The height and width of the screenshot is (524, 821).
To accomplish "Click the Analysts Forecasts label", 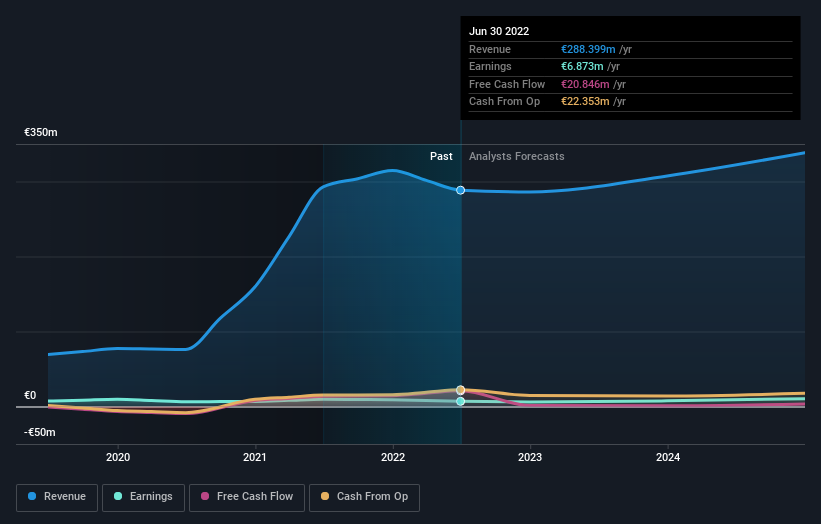I will (x=517, y=157).
